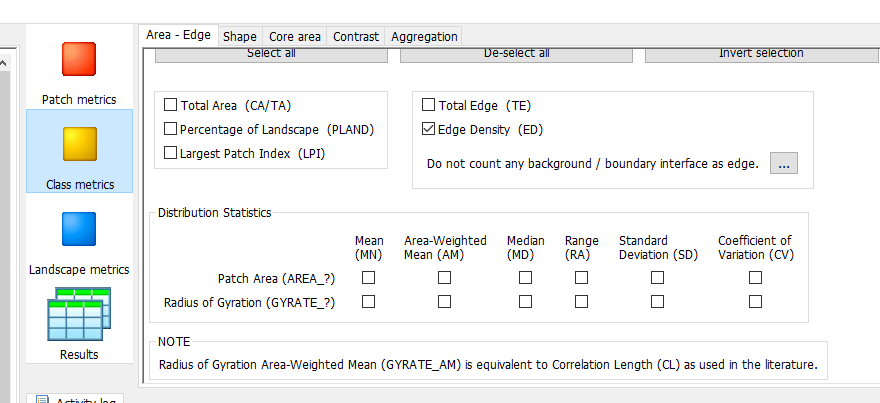Select the red Patch metrics icon
The image size is (880, 403).
point(79,59)
